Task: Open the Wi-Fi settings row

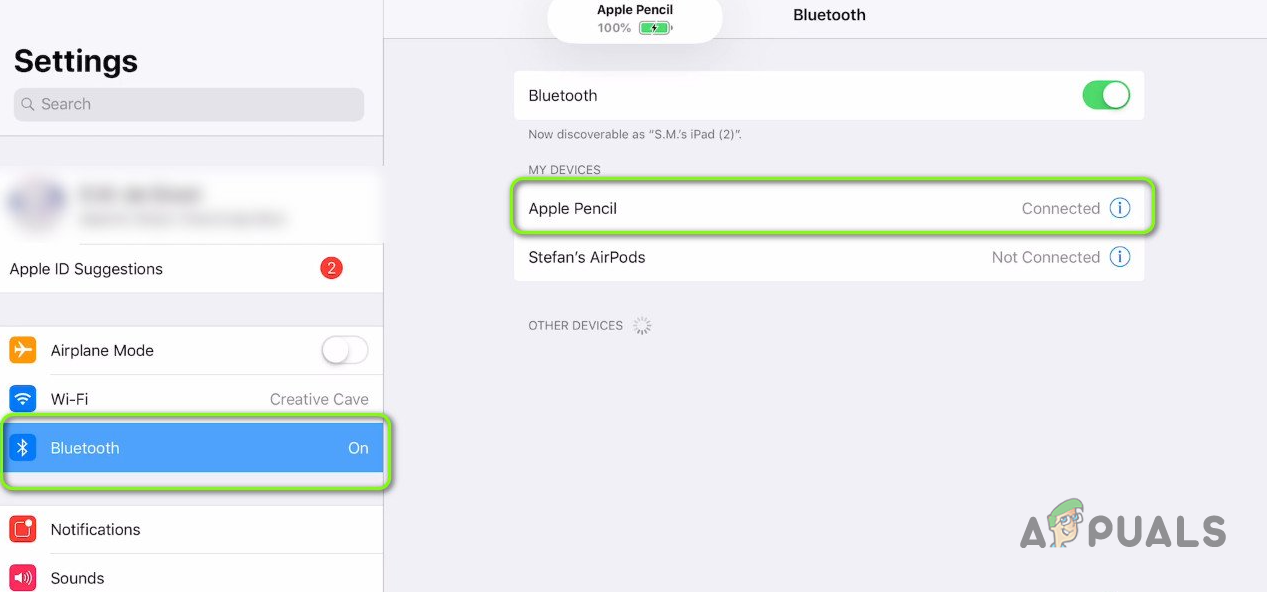Action: (192, 399)
